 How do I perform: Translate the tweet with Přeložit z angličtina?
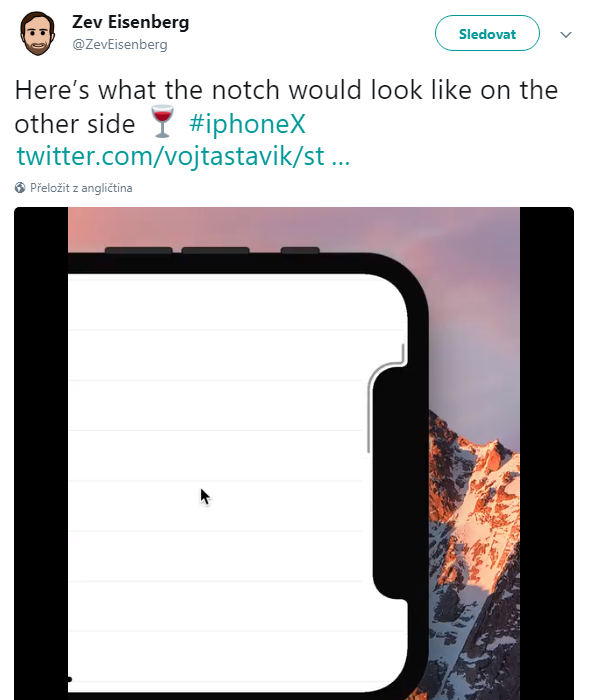pos(81,188)
